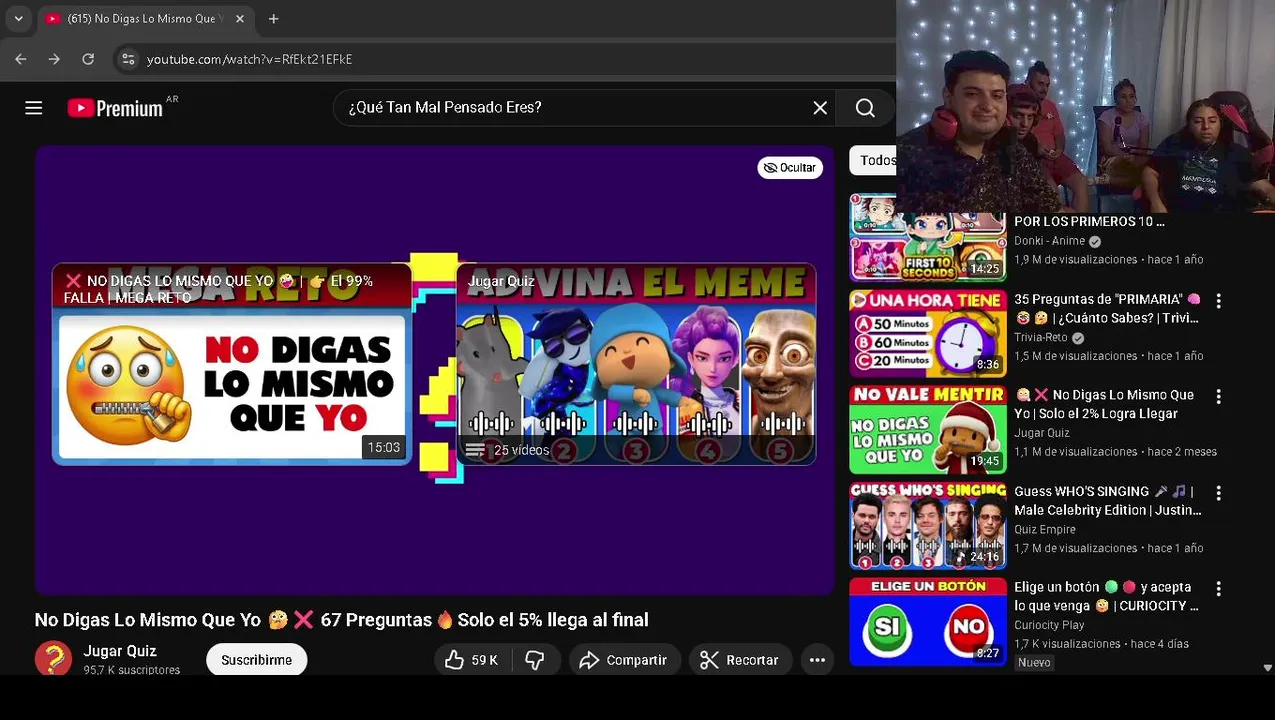Open Una Hora Tiene video thumbnail
This screenshot has width=1275, height=720.
pyautogui.click(x=928, y=332)
